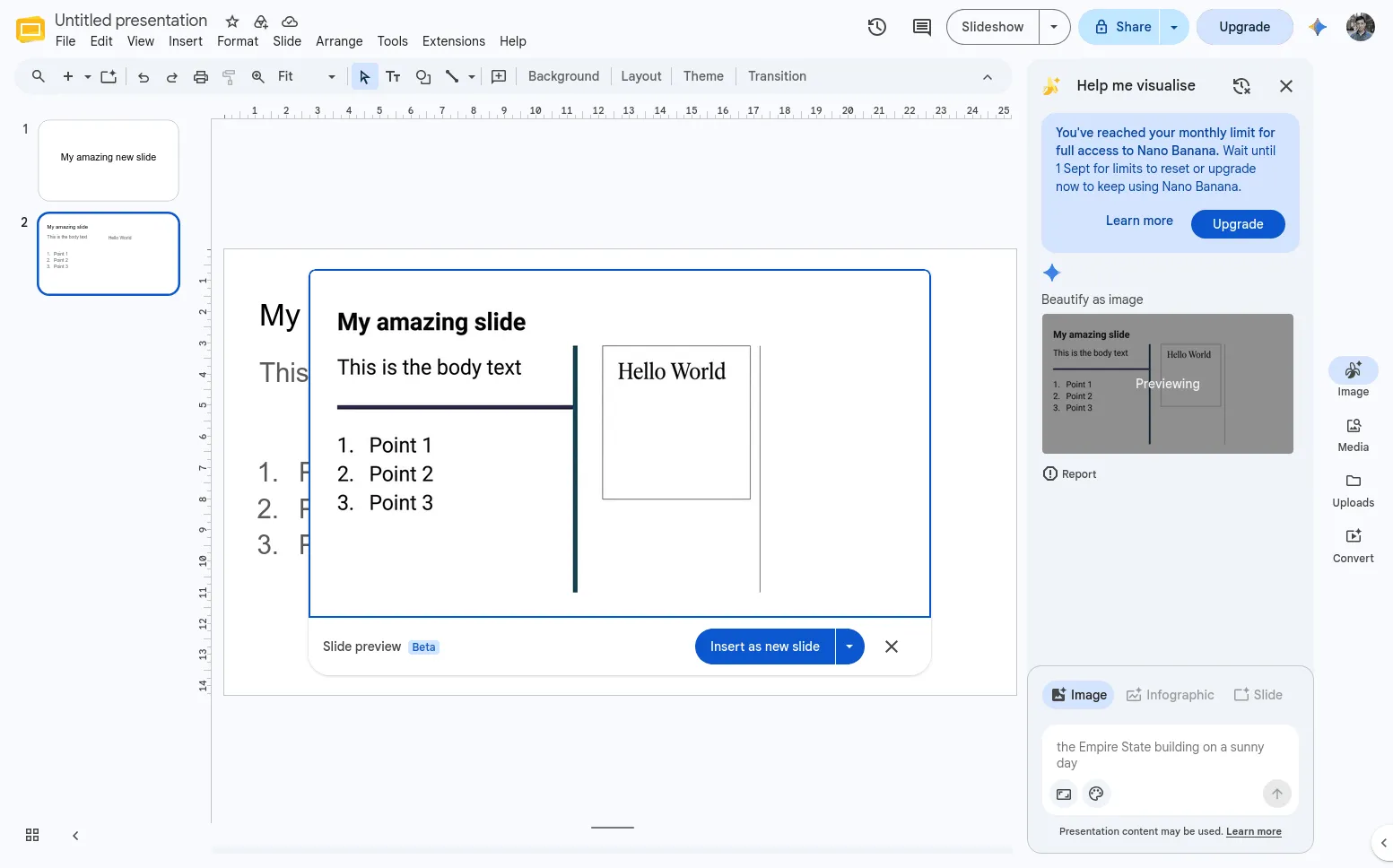This screenshot has width=1393, height=868.
Task: Click the zoom tool icon
Action: (x=257, y=77)
